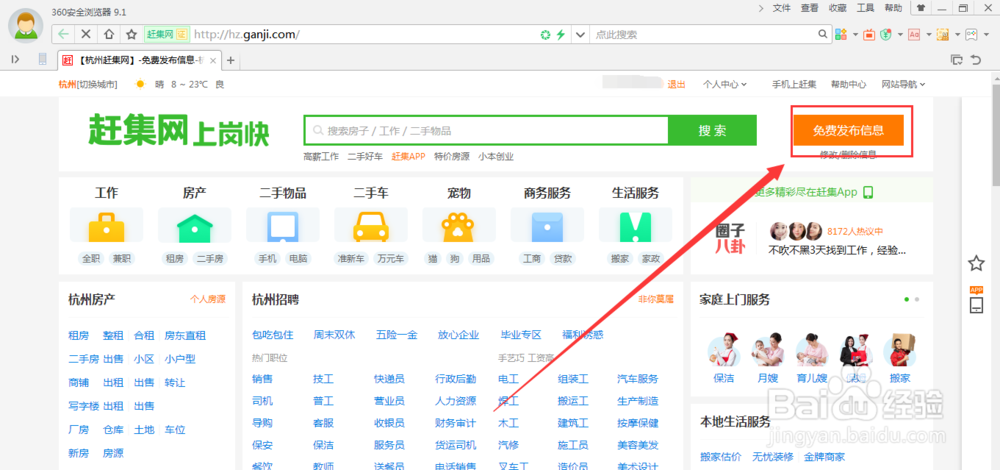
Task: Open the 收藏 menu
Action: click(x=837, y=8)
